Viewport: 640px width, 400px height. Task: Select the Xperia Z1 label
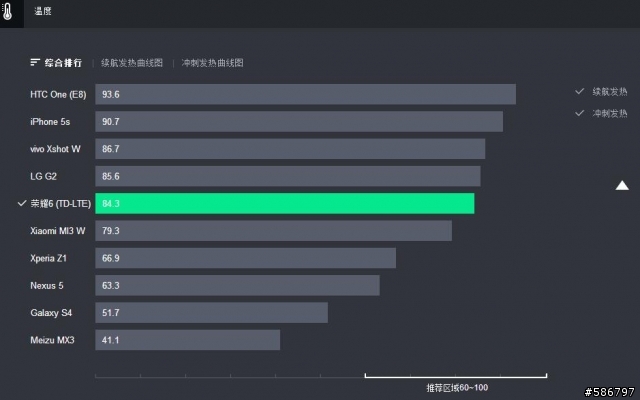[x=48, y=258]
